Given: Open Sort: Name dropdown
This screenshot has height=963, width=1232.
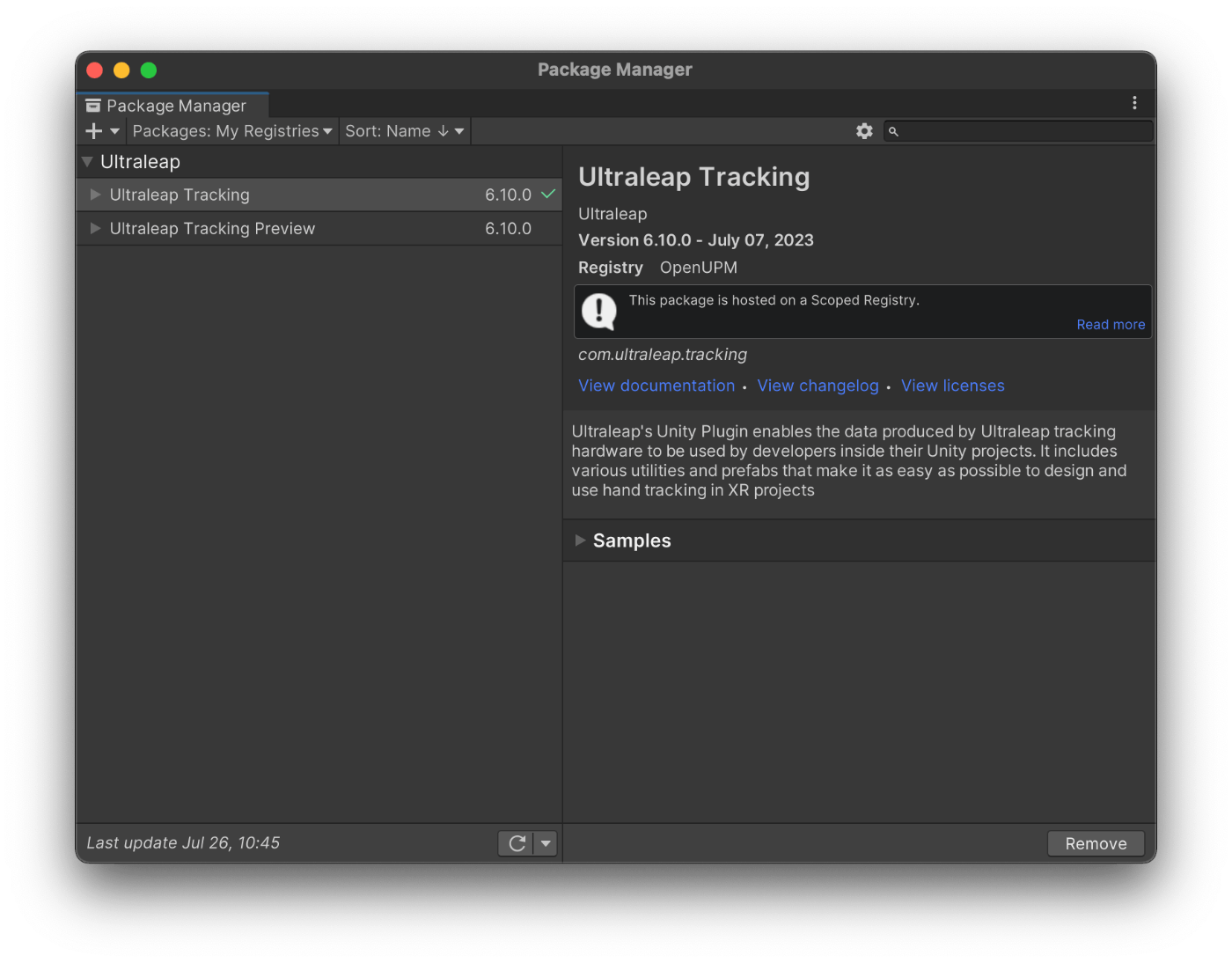Looking at the screenshot, I should [404, 131].
